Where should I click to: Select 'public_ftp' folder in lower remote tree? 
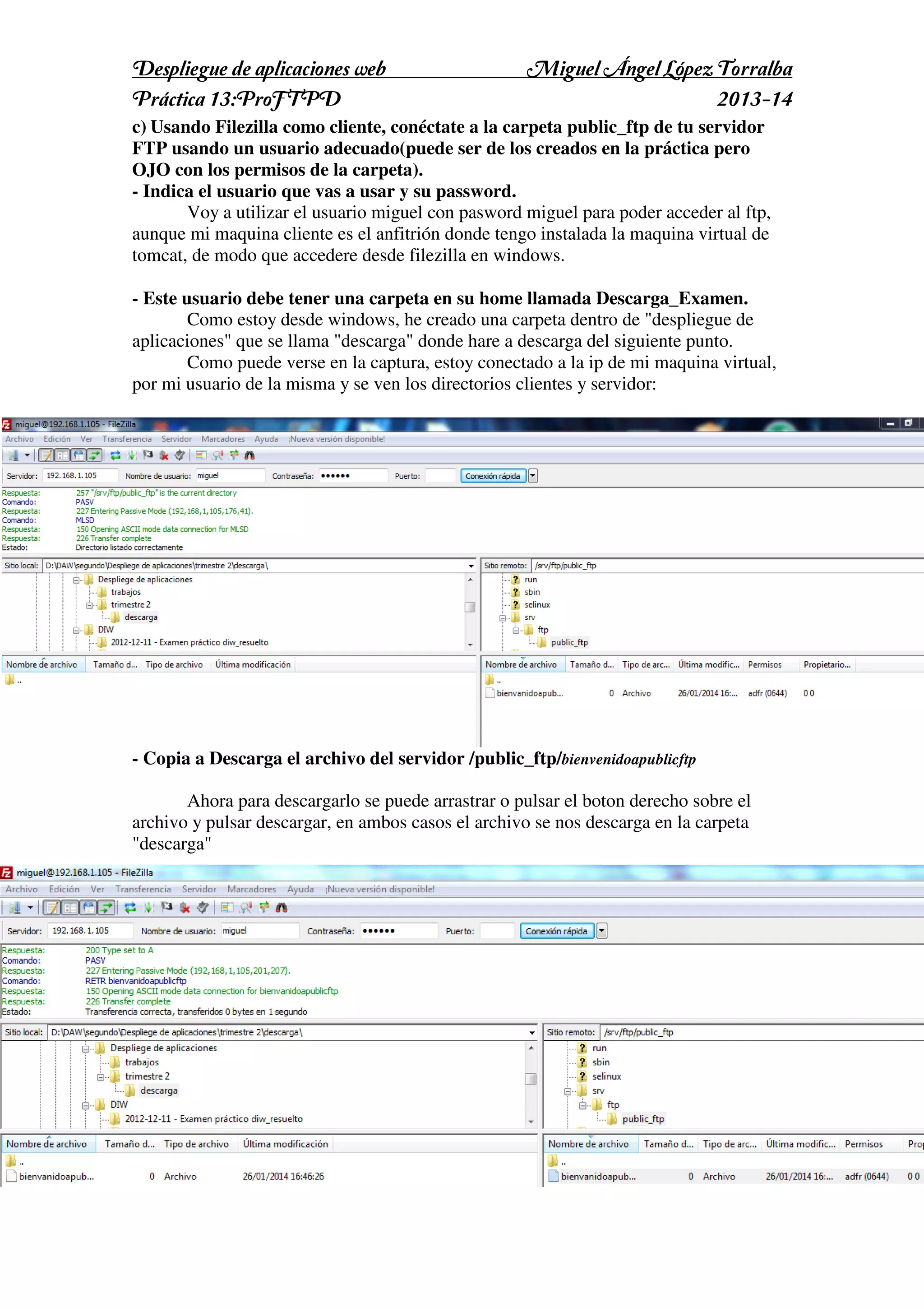click(643, 1119)
